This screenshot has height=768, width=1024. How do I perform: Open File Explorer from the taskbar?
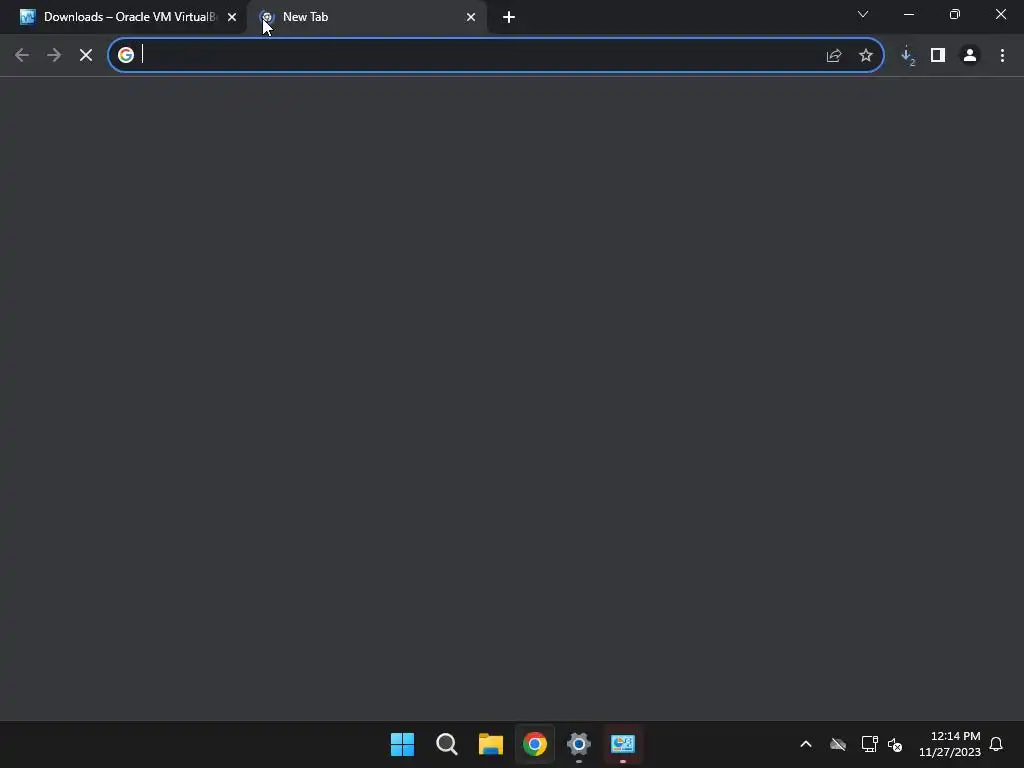pos(490,744)
